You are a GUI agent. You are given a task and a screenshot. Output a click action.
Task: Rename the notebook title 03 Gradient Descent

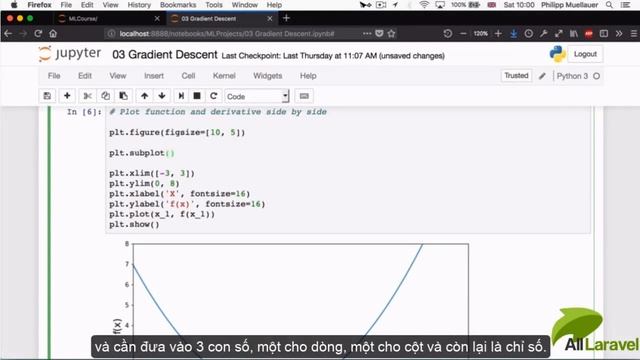pyautogui.click(x=164, y=55)
